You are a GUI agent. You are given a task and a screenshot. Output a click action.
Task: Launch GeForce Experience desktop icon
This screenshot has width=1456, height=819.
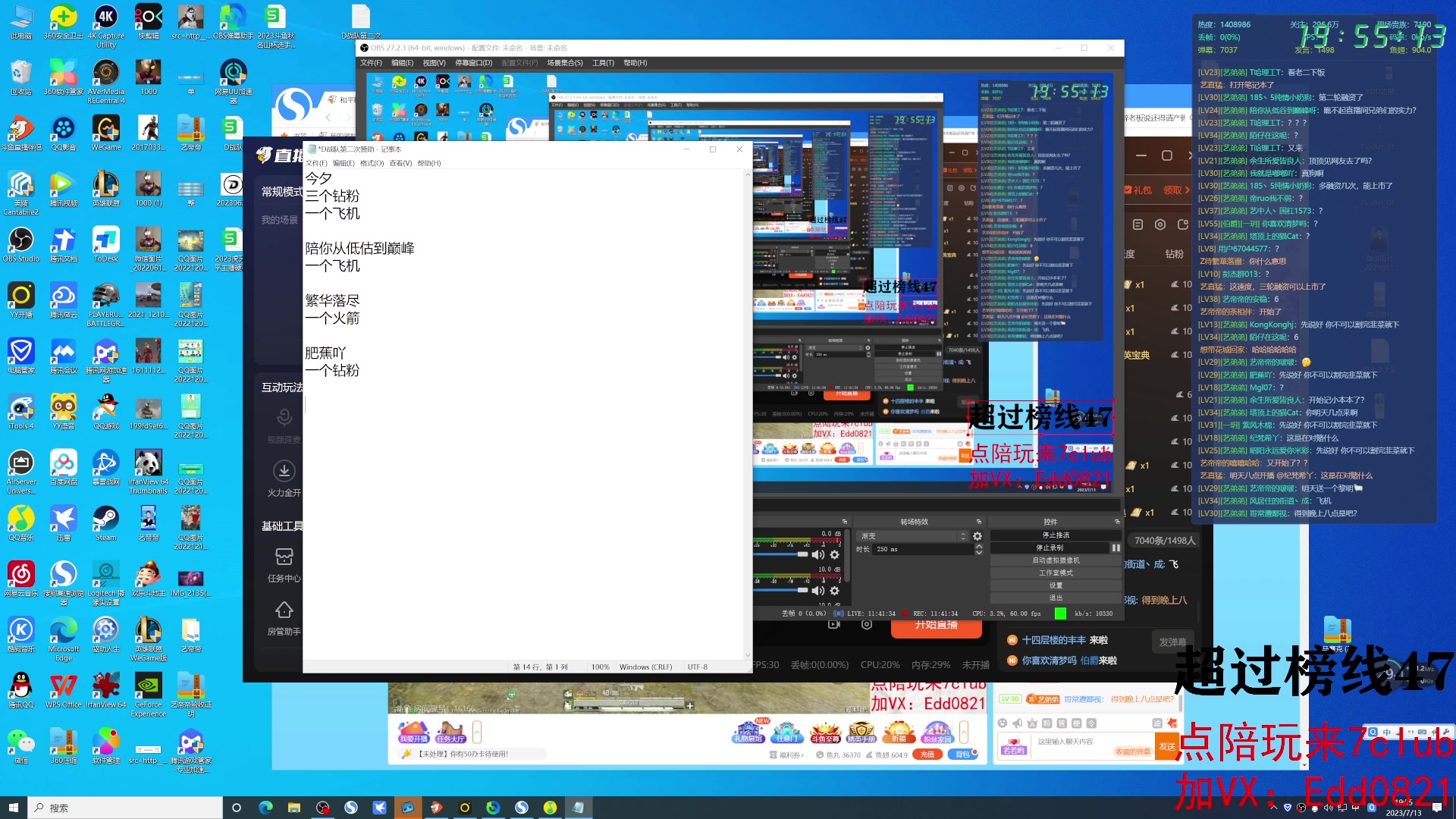pyautogui.click(x=149, y=695)
